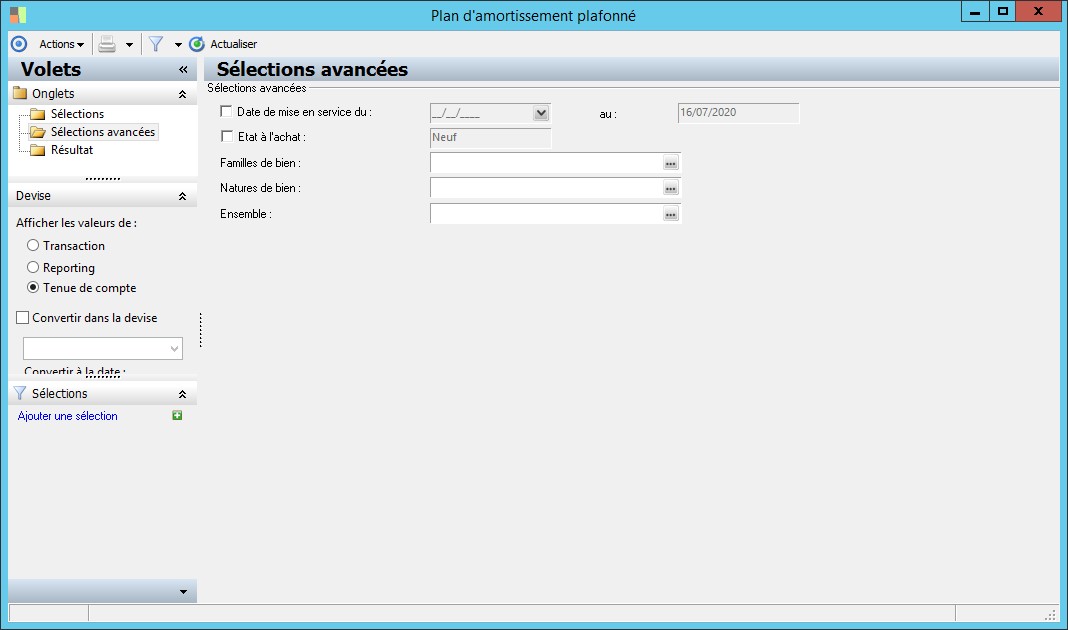
Task: Select the Reporting radio button
Action: tap(33, 267)
